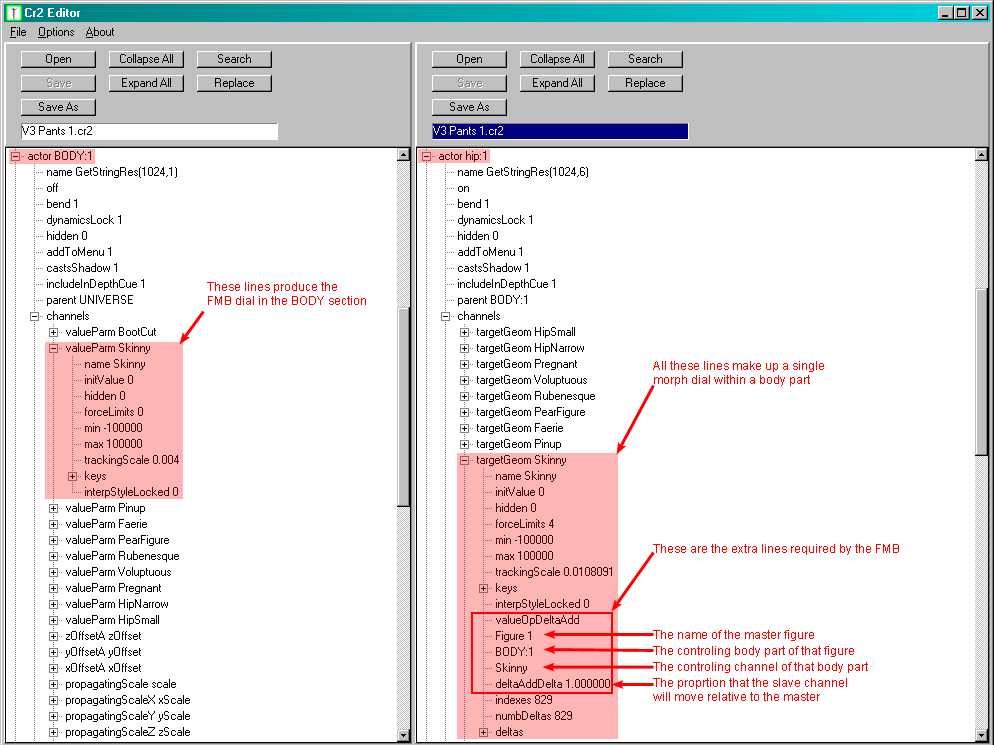Image resolution: width=994 pixels, height=745 pixels.
Task: Collapse valueParm Skinny node
Action: point(53,348)
